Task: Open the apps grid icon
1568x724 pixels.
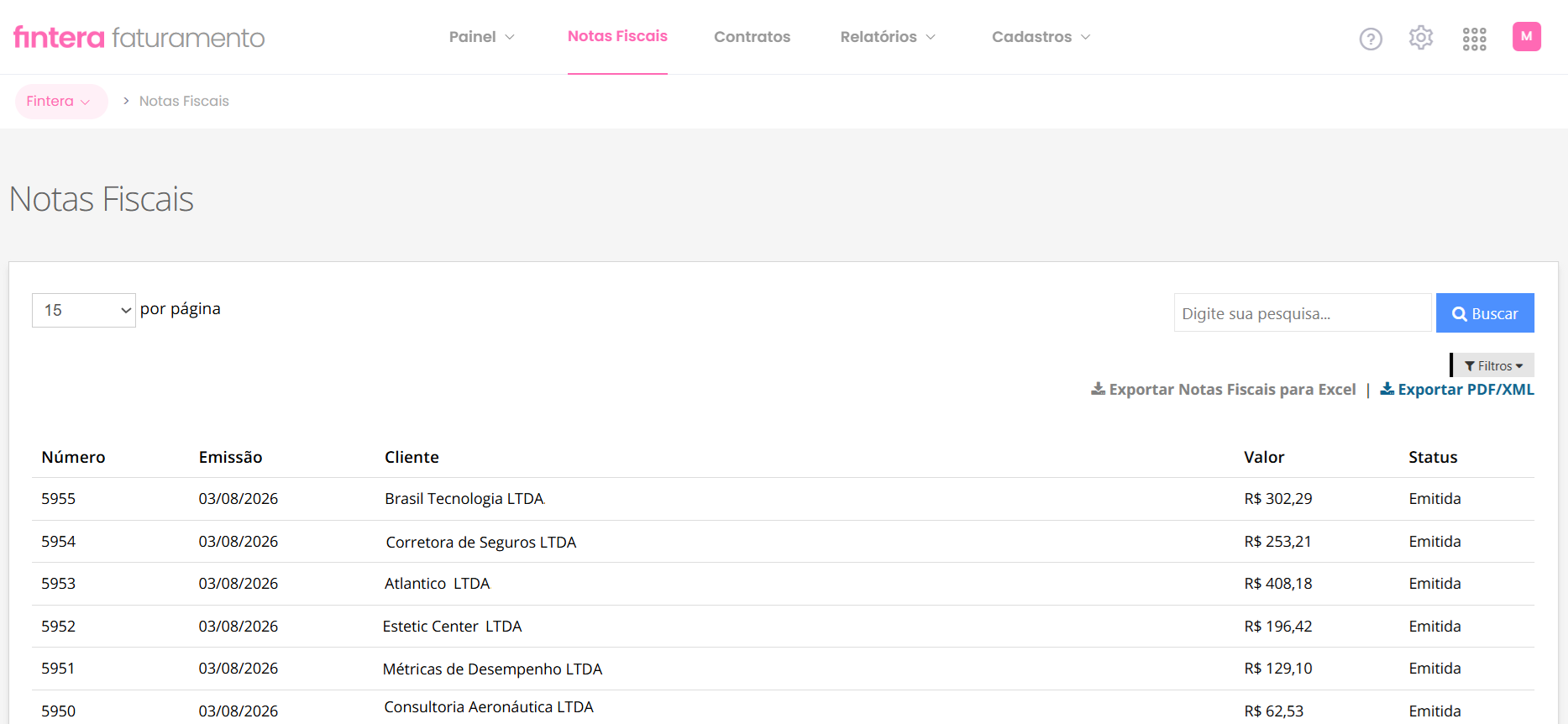Action: click(1474, 39)
